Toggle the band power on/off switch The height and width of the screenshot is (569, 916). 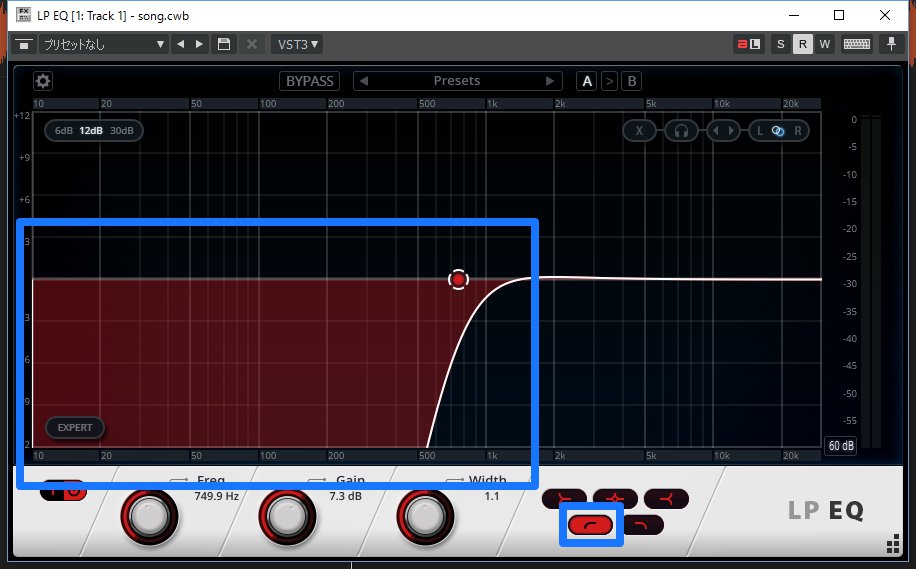click(65, 491)
